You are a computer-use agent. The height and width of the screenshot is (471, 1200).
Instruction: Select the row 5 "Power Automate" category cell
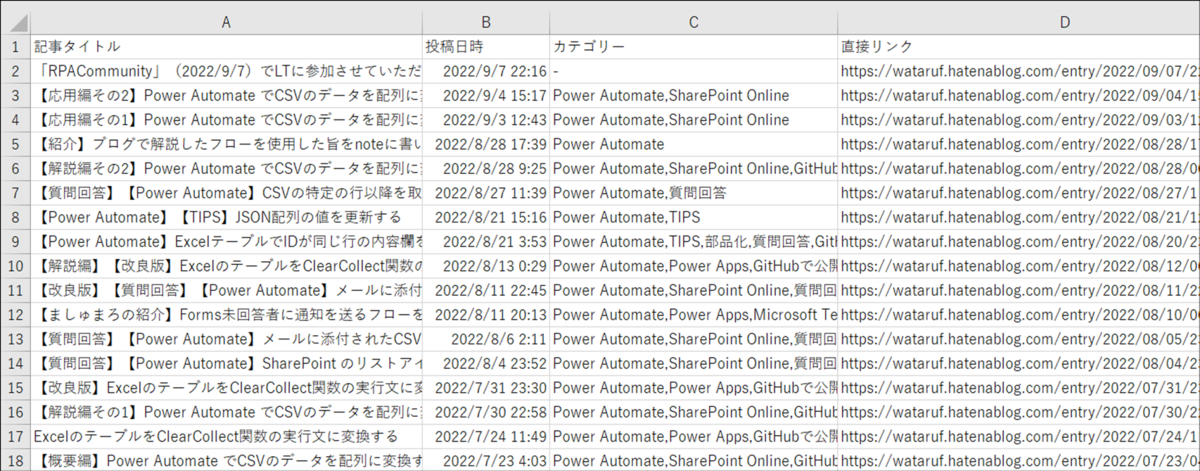[x=693, y=144]
